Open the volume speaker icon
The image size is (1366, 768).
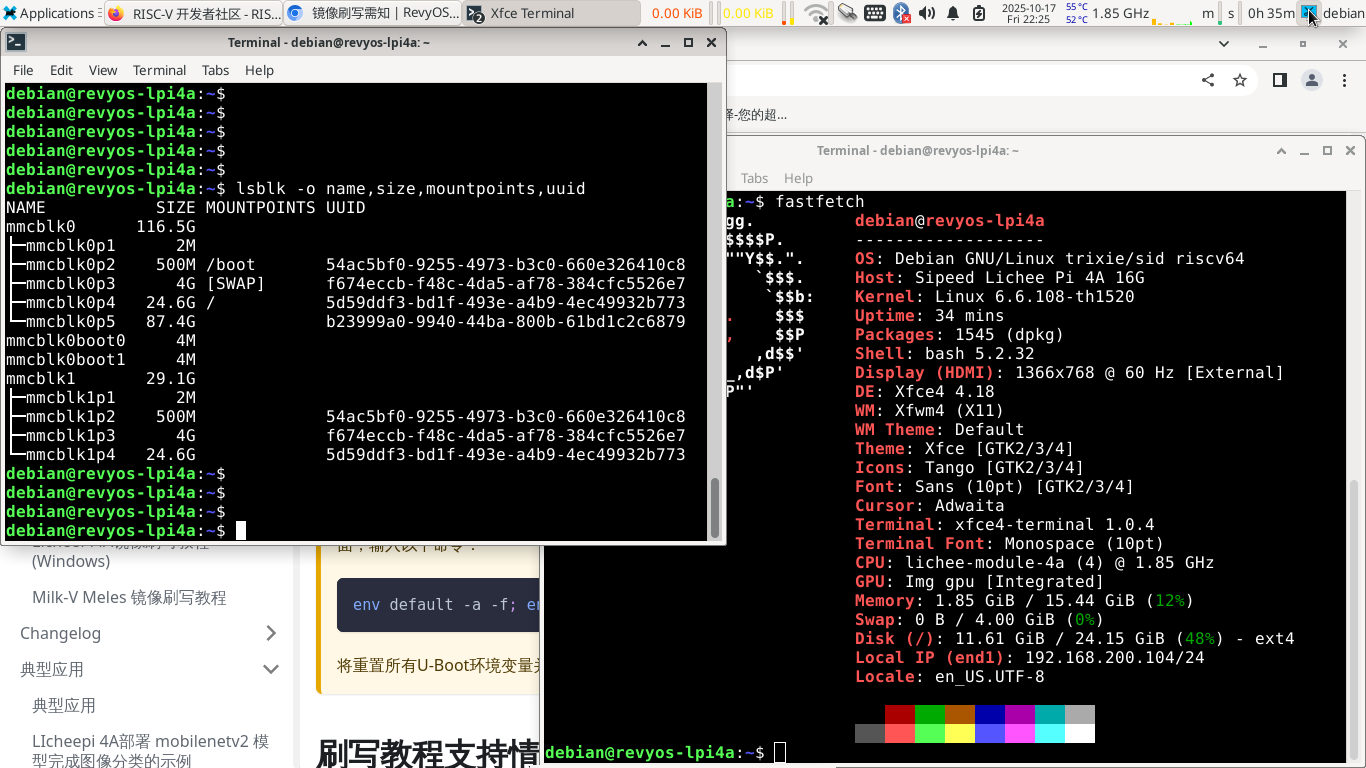tap(927, 13)
